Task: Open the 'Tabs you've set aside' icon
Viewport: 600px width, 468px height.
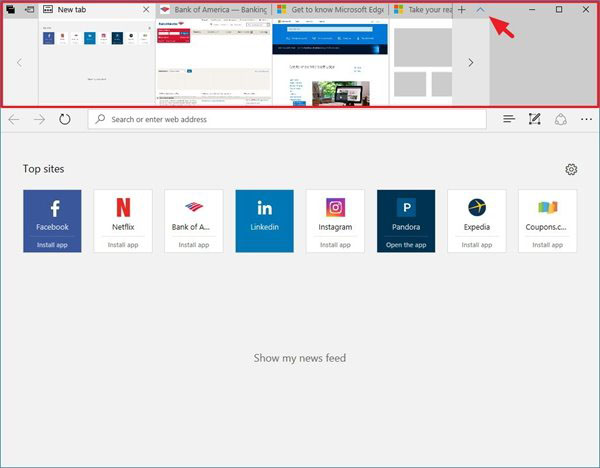Action: pos(10,9)
